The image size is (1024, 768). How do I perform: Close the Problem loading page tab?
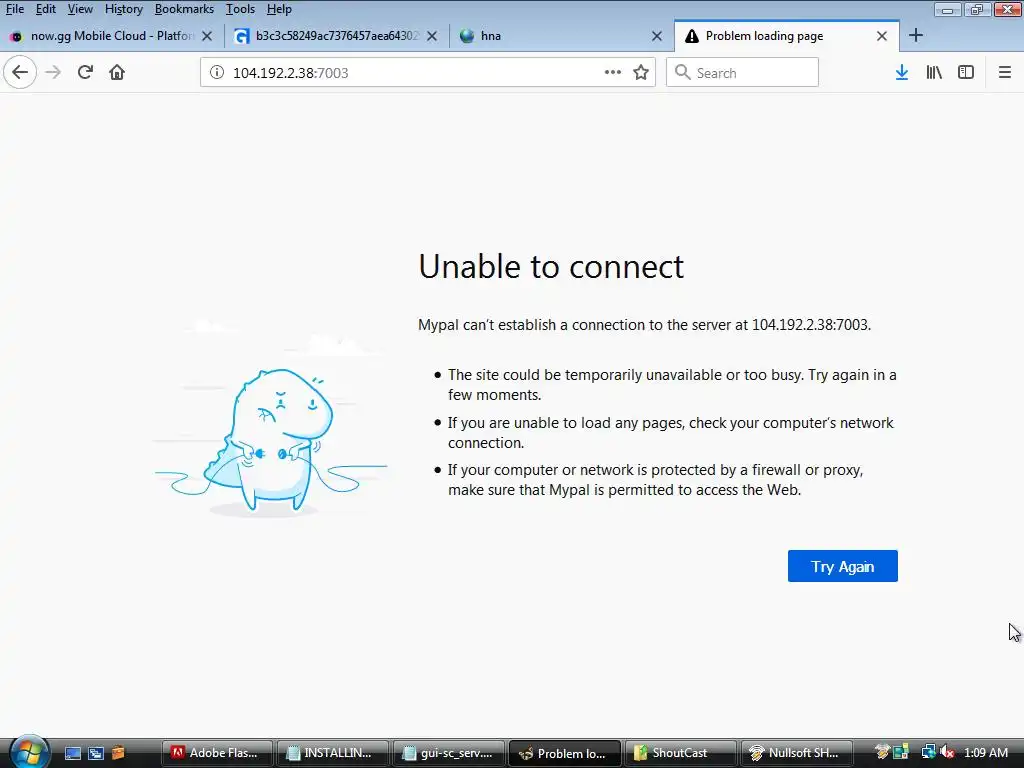882,36
